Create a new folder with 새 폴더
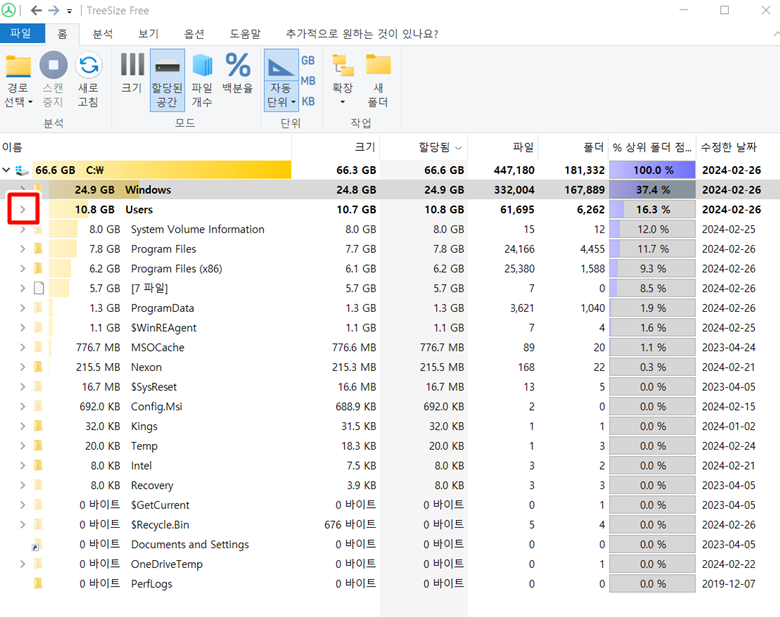The image size is (780, 617). click(378, 80)
